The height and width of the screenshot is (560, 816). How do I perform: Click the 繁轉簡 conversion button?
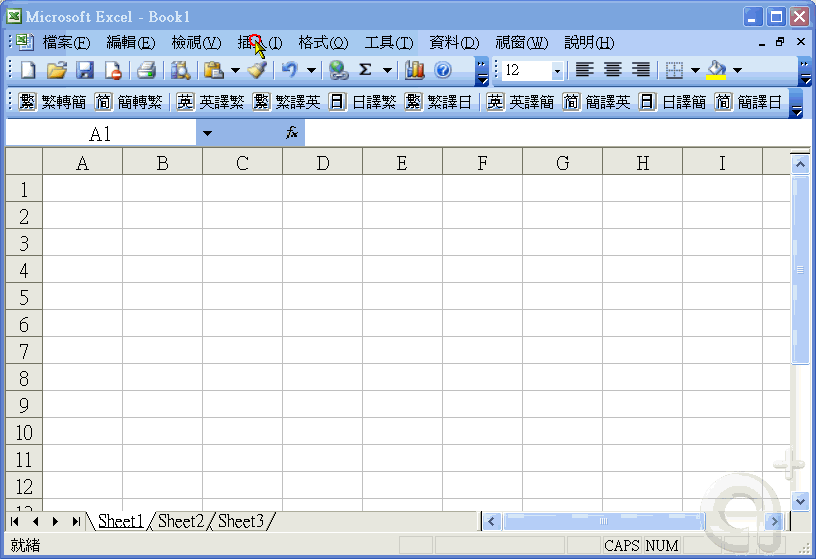tap(53, 101)
